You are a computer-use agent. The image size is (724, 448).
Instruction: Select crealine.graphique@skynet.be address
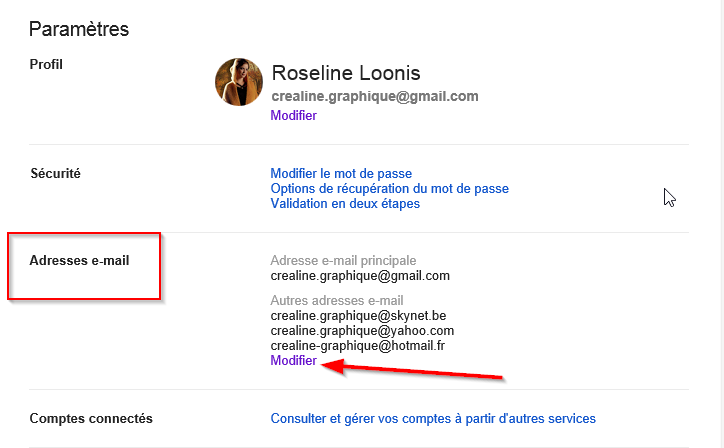coord(358,315)
